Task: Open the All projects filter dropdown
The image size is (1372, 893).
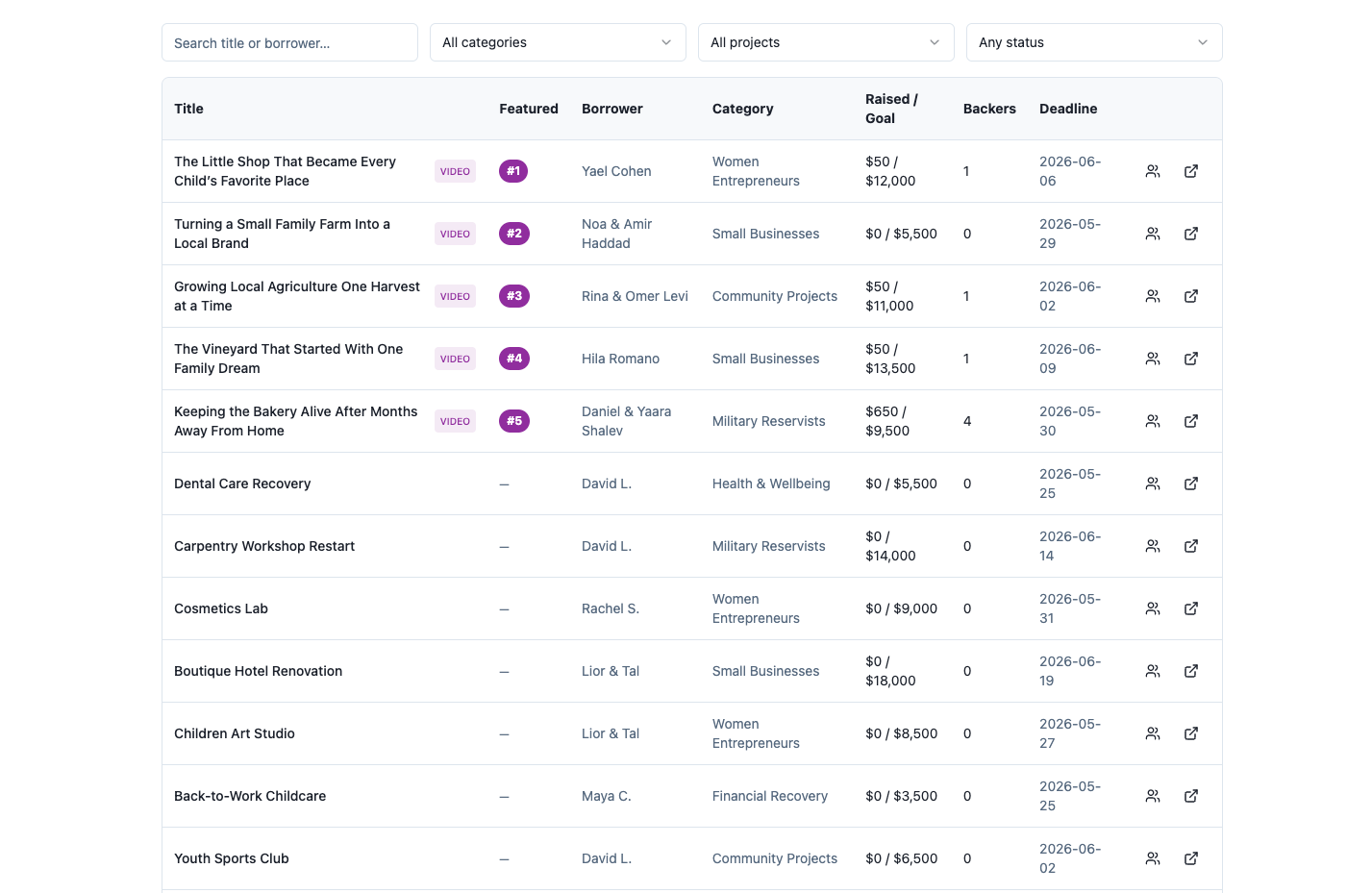Action: (826, 42)
